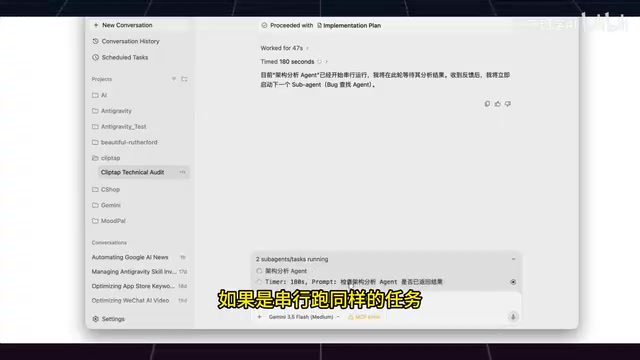Open the beautiful-rutherford project folder
This screenshot has height=360, width=640.
click(x=124, y=142)
